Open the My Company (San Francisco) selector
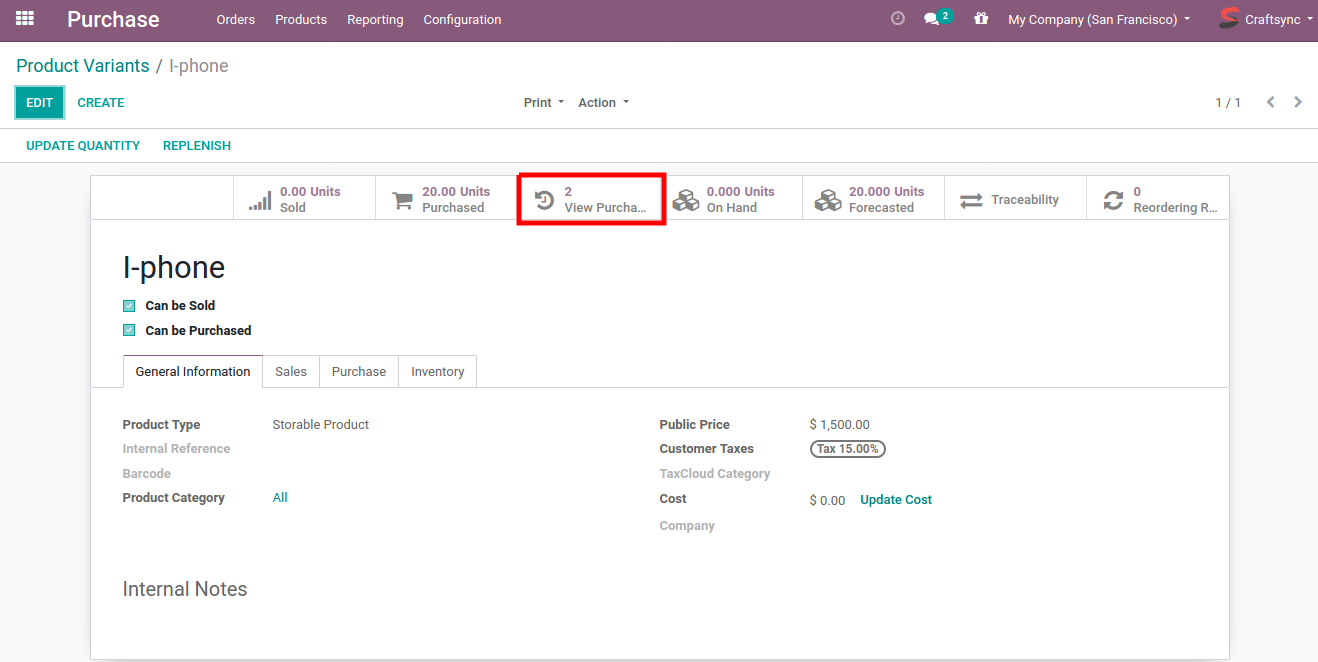Screen dimensions: 1318x662 1098,19
